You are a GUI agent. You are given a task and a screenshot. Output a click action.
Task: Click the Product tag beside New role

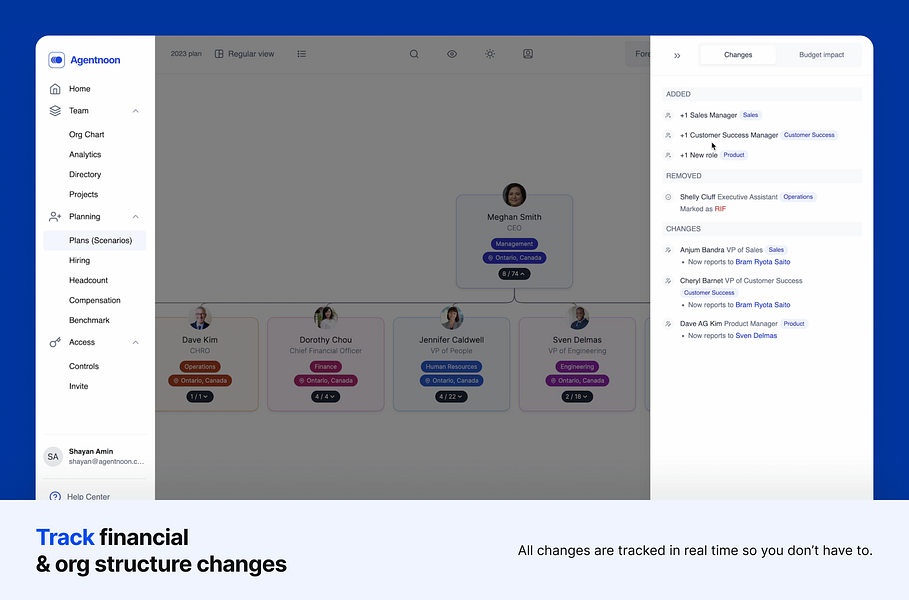[734, 155]
